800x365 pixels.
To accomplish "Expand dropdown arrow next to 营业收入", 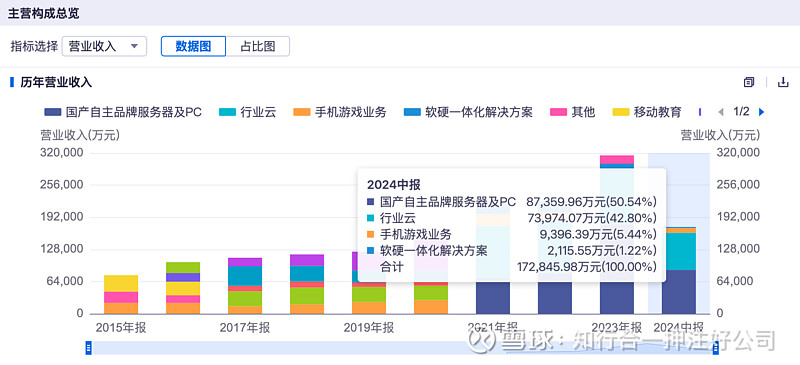I will coord(134,46).
